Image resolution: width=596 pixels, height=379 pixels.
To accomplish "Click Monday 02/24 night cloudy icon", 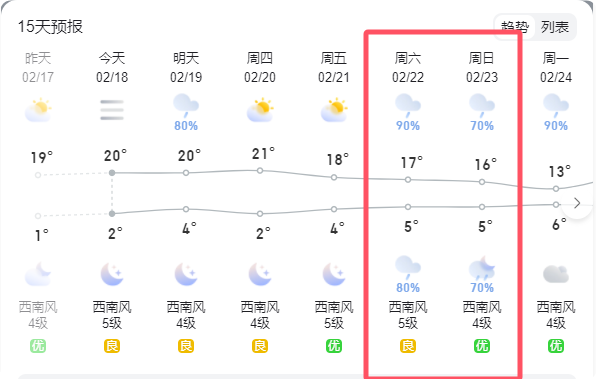I will tap(556, 274).
